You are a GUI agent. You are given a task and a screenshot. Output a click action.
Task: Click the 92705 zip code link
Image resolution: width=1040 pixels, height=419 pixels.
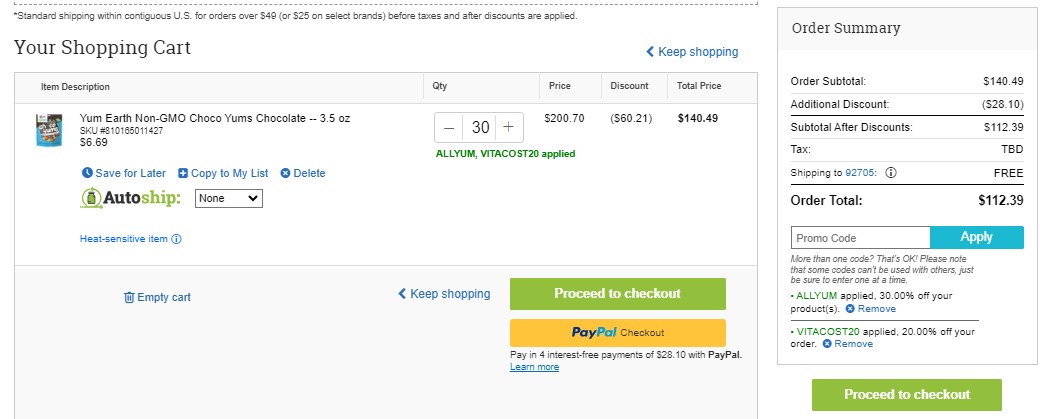[861, 173]
